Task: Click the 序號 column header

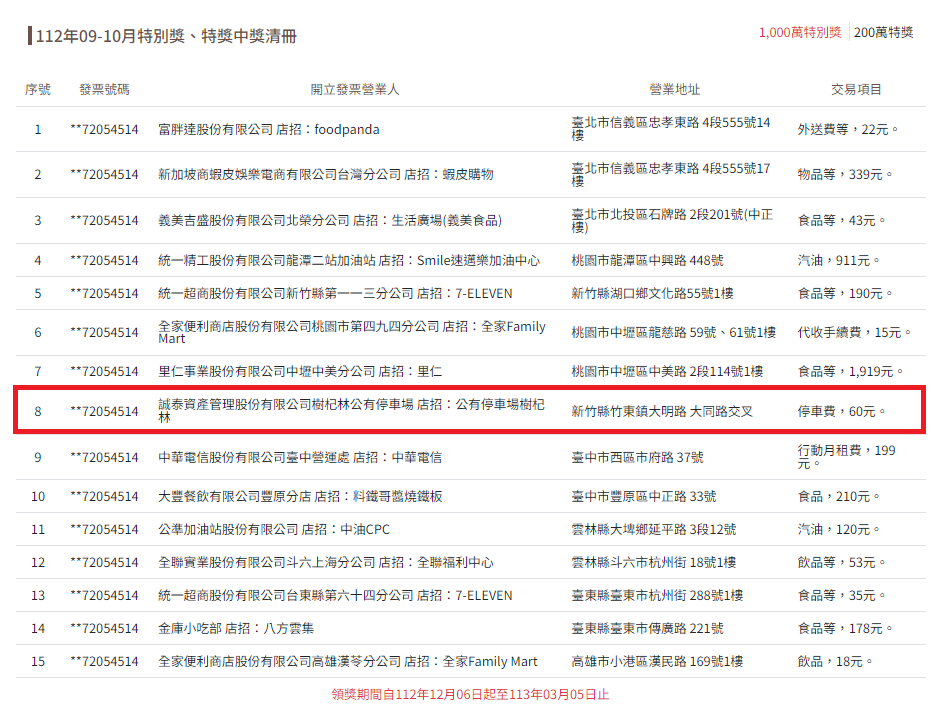Action: [36, 88]
